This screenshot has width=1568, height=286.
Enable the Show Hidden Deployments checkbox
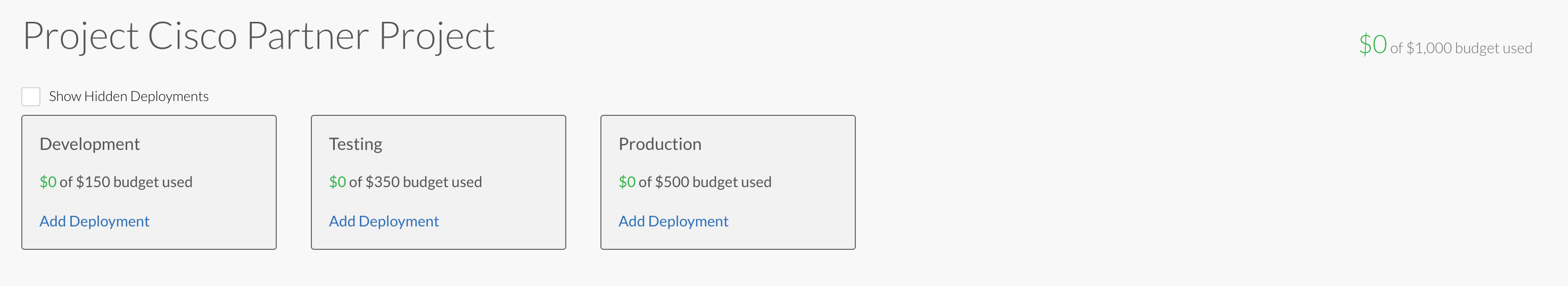pyautogui.click(x=31, y=97)
